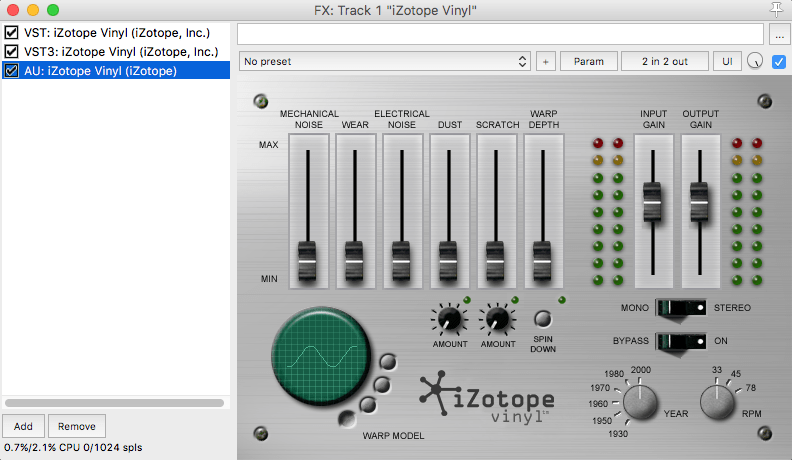
Task: Click the plus button beside presets
Action: (546, 62)
